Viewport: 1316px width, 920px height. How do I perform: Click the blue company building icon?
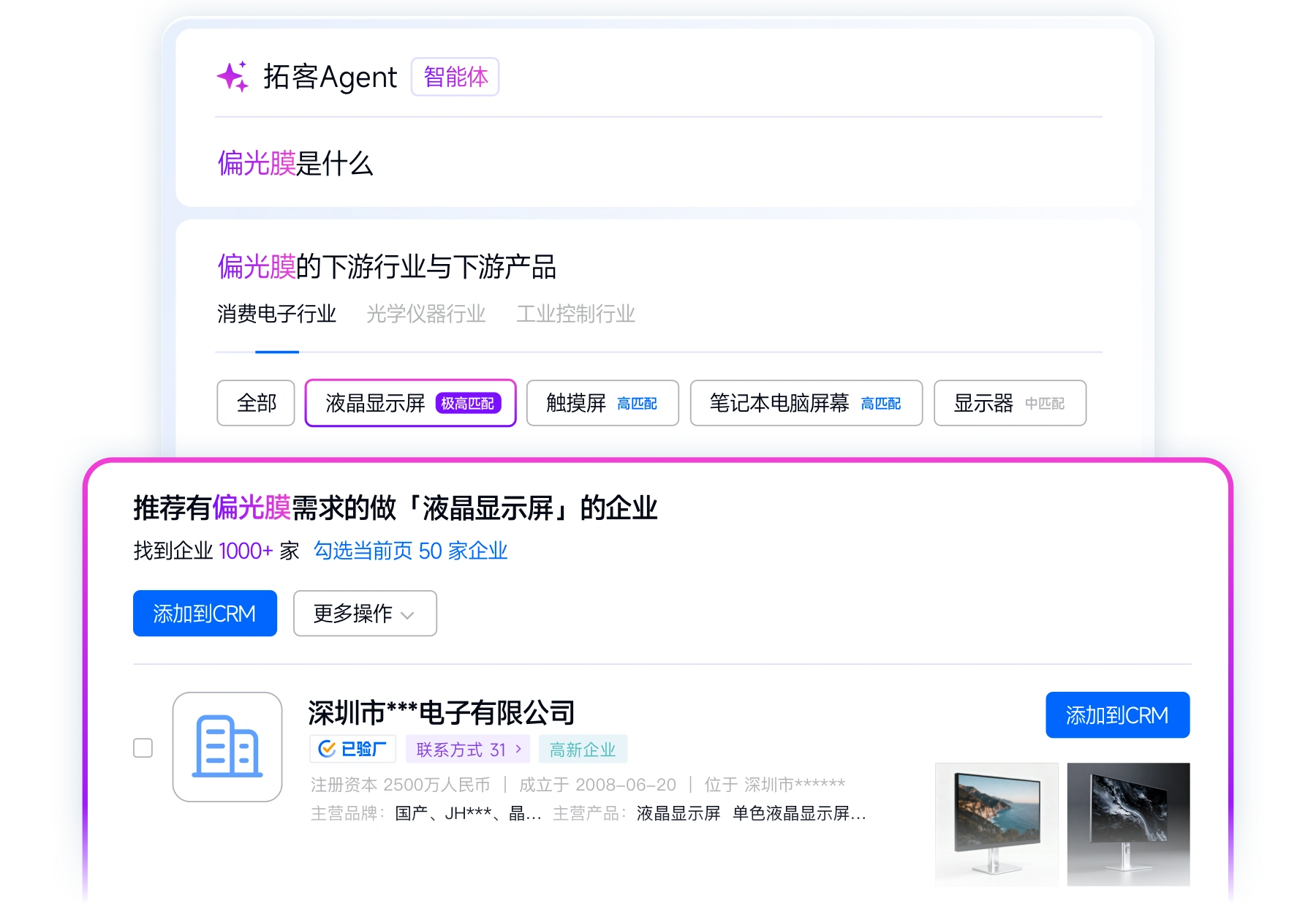pyautogui.click(x=227, y=747)
